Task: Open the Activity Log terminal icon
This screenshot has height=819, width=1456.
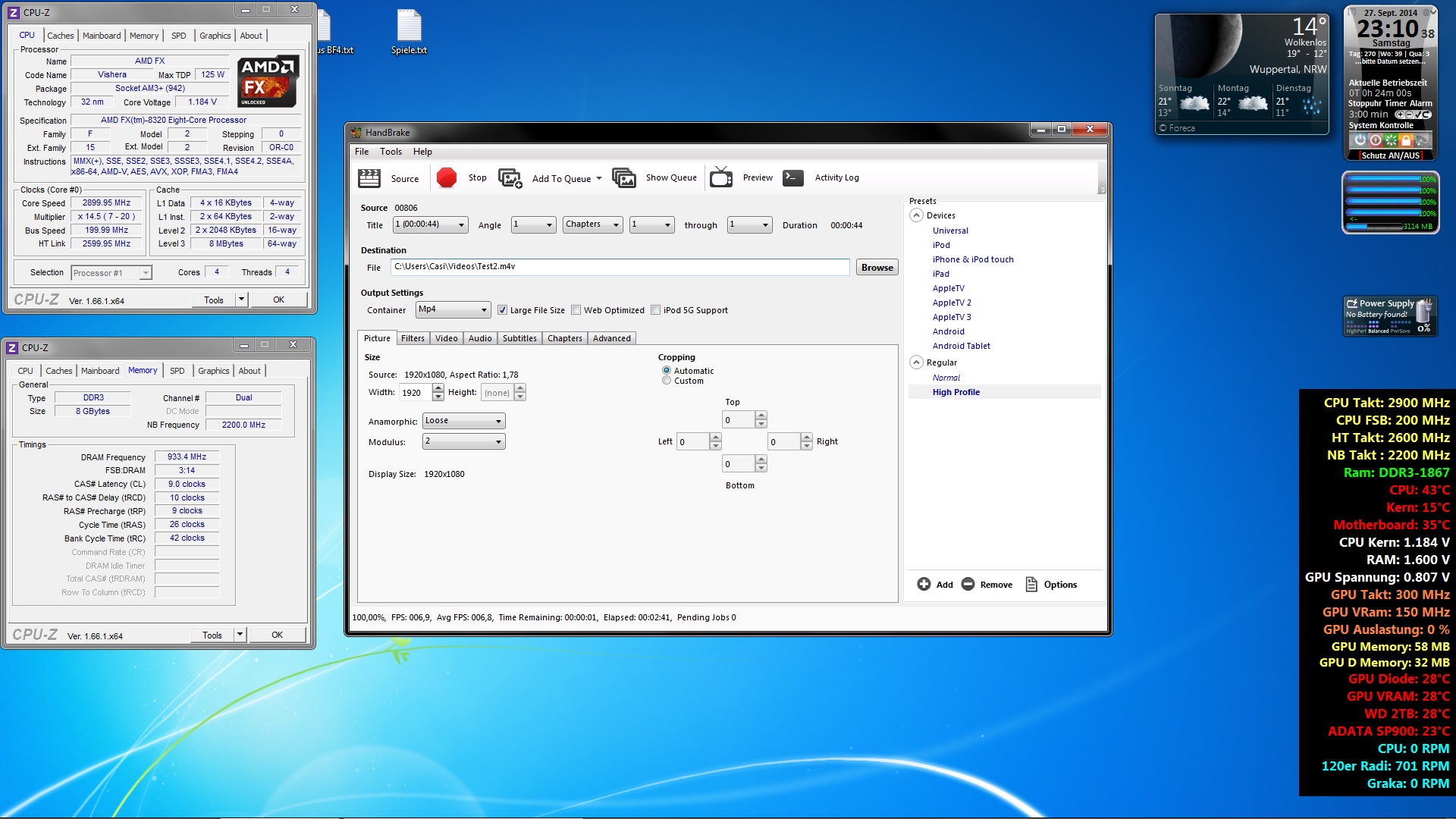Action: coord(793,177)
